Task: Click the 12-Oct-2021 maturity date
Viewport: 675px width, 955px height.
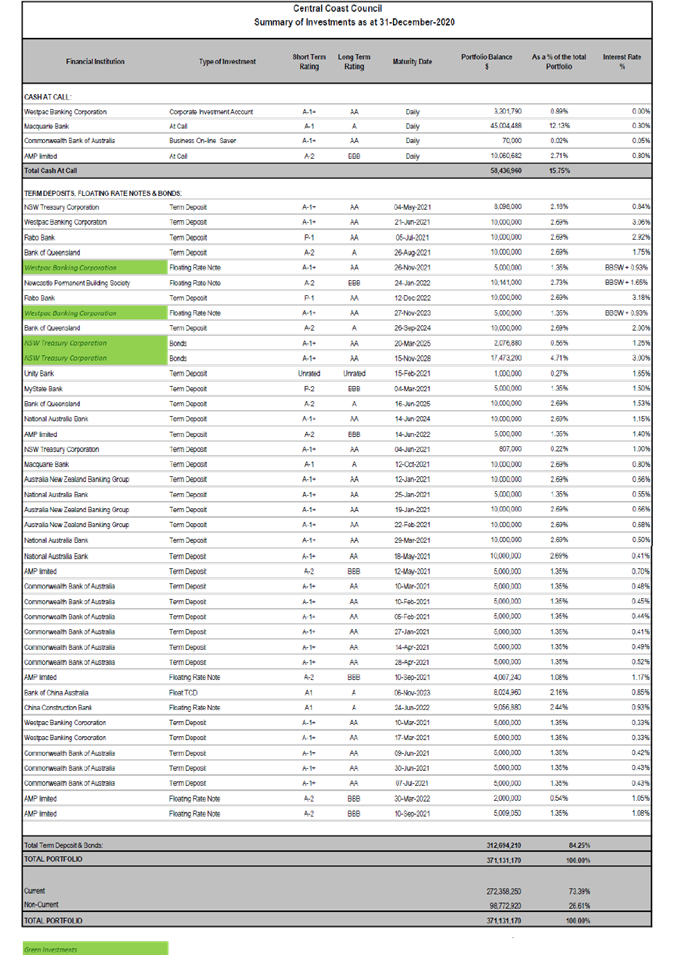Action: (412, 464)
